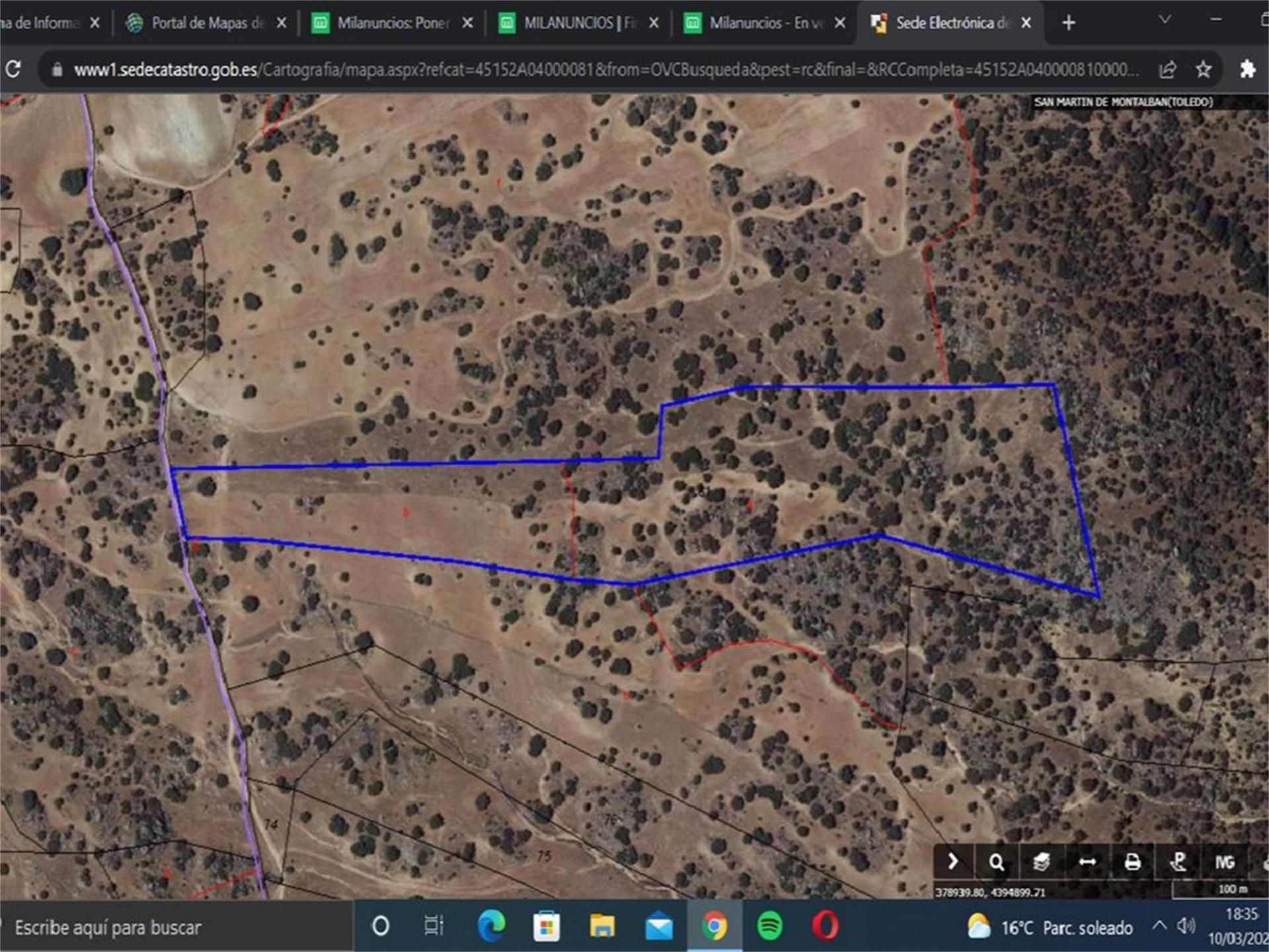Close the 'a de Informa' tab
The image size is (1269, 952).
95,23
